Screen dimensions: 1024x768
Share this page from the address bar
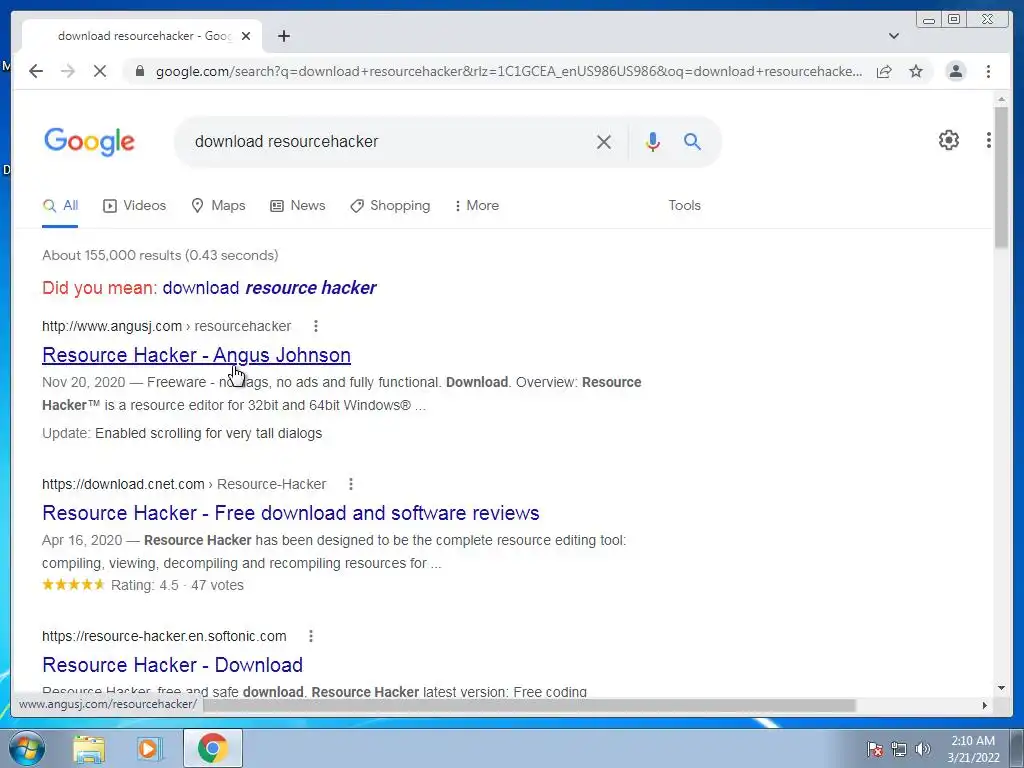(x=884, y=71)
